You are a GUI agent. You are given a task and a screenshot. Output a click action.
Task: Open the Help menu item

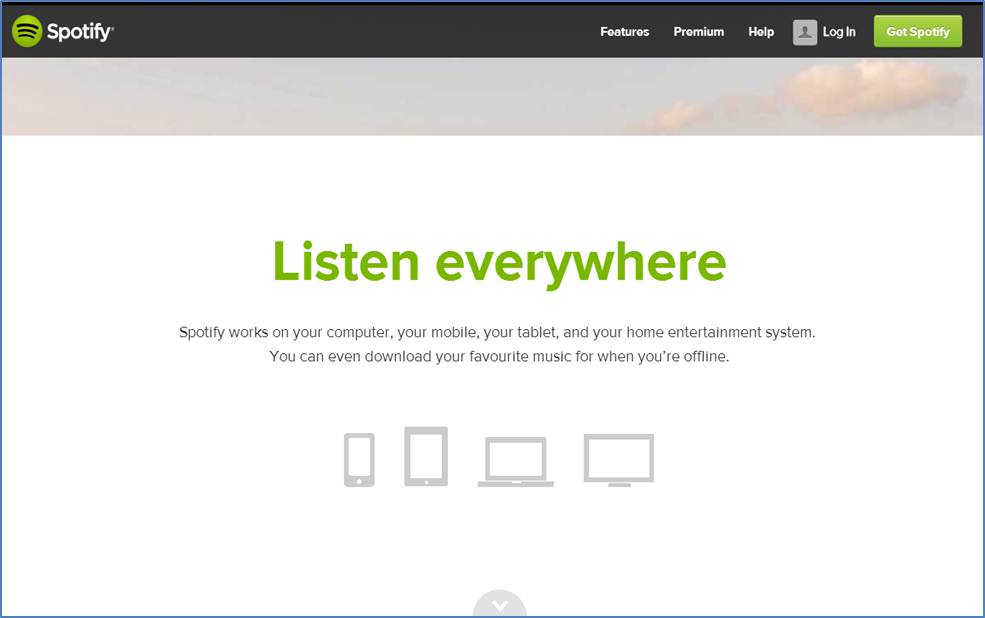760,32
